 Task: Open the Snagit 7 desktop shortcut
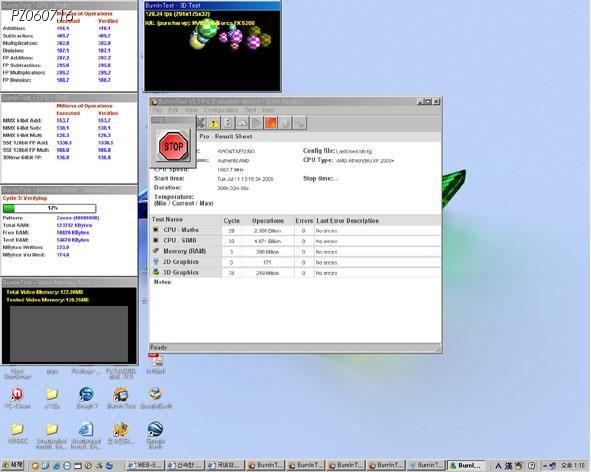click(87, 398)
